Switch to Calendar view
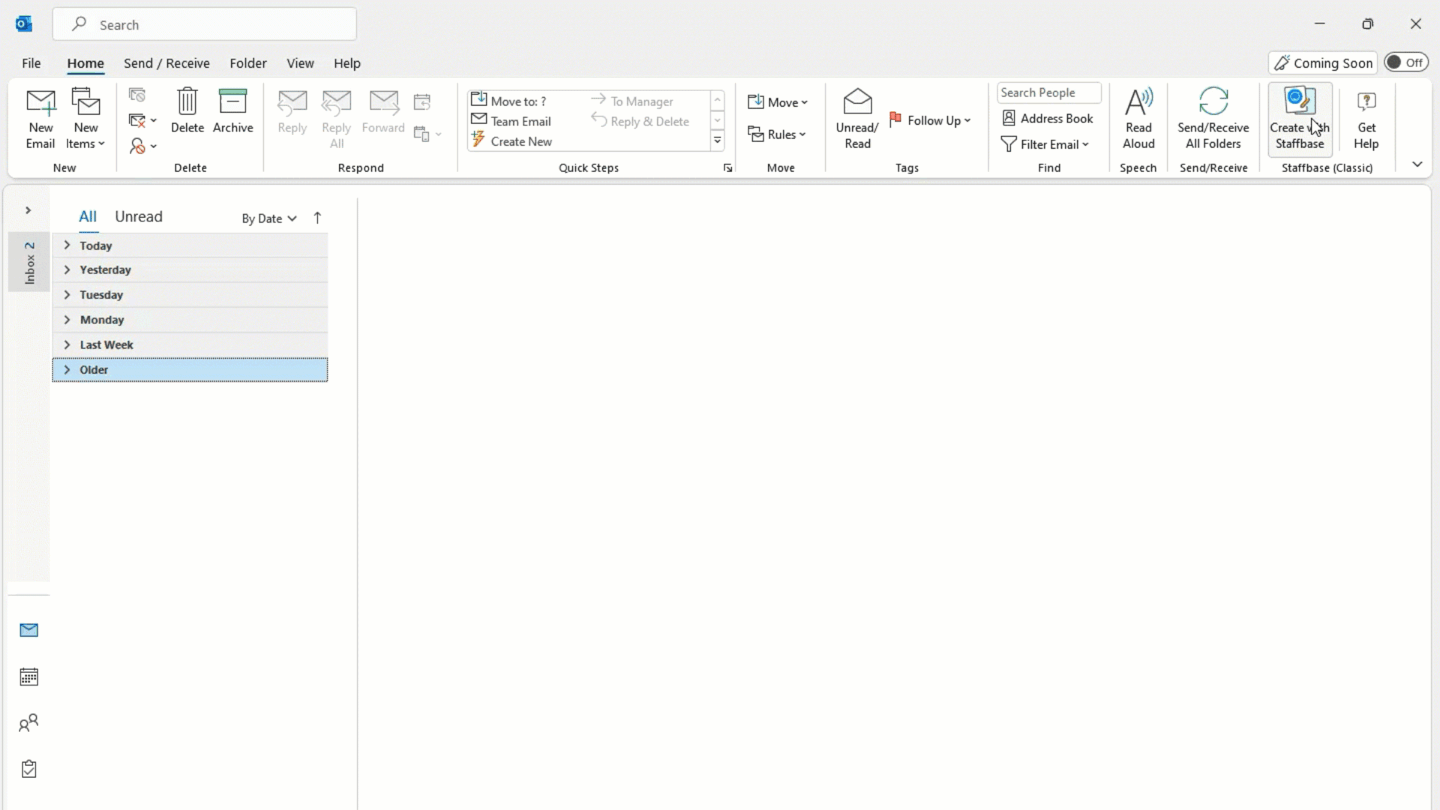Viewport: 1440px width, 810px height. 29,677
